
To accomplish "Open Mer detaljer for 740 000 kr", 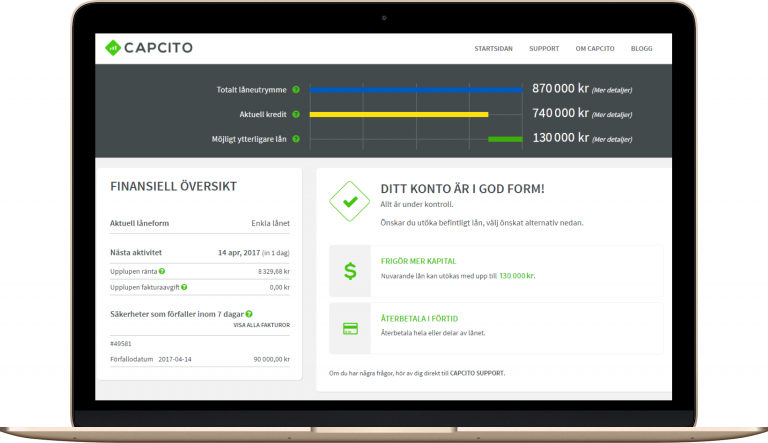I will 612,115.
